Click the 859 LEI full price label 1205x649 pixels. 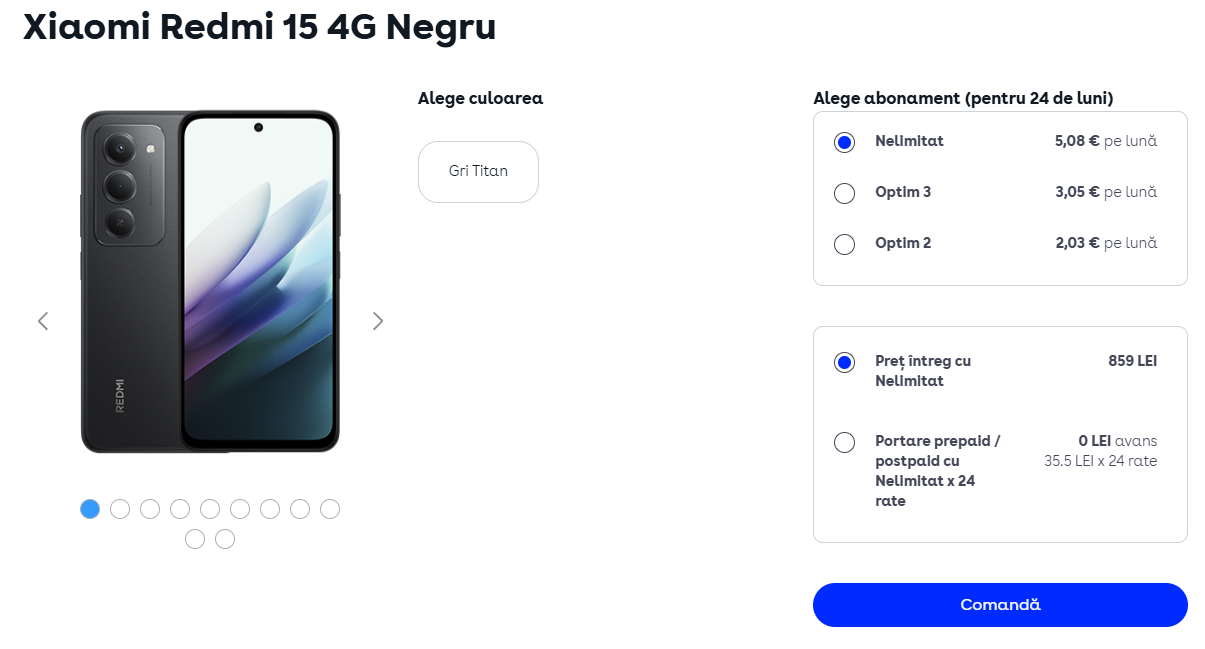(x=1132, y=361)
